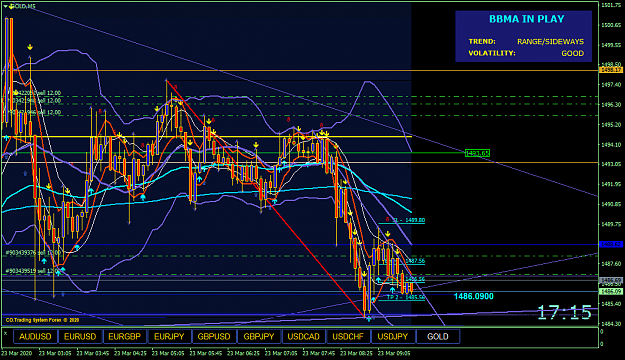Close symbol panel with small x
Viewport: 625px width, 360px height.
point(6,333)
